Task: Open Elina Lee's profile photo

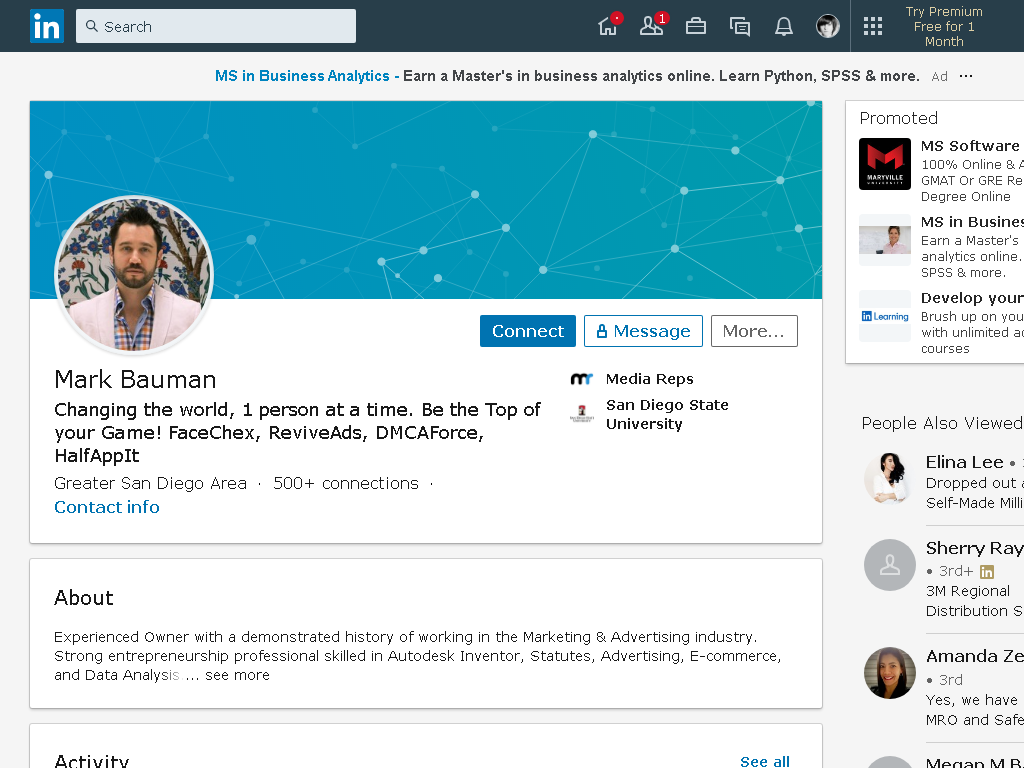Action: click(889, 478)
